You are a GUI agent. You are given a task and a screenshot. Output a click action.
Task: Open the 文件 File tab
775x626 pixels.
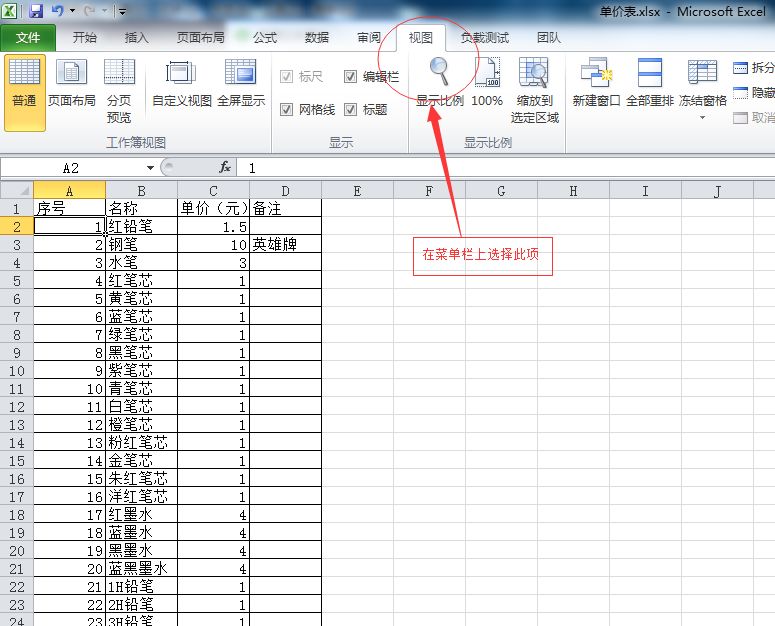[28, 38]
